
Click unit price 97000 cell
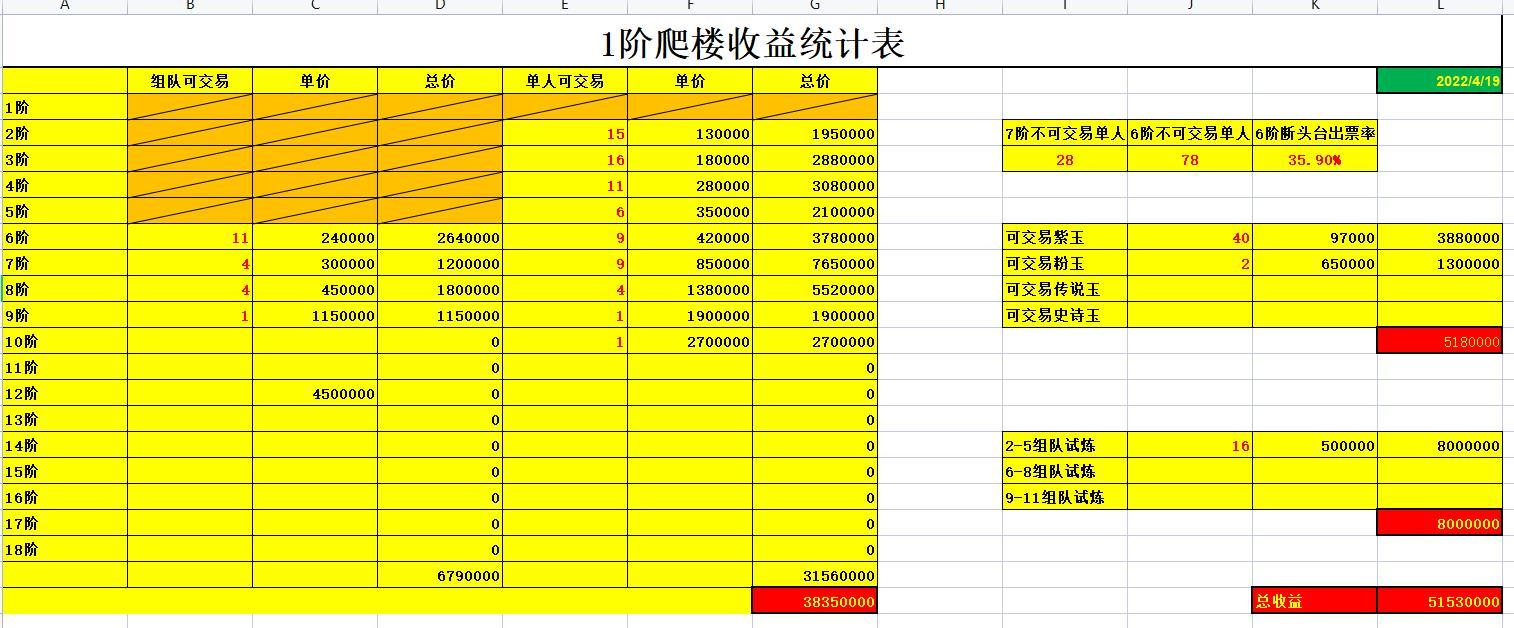pyautogui.click(x=1315, y=237)
